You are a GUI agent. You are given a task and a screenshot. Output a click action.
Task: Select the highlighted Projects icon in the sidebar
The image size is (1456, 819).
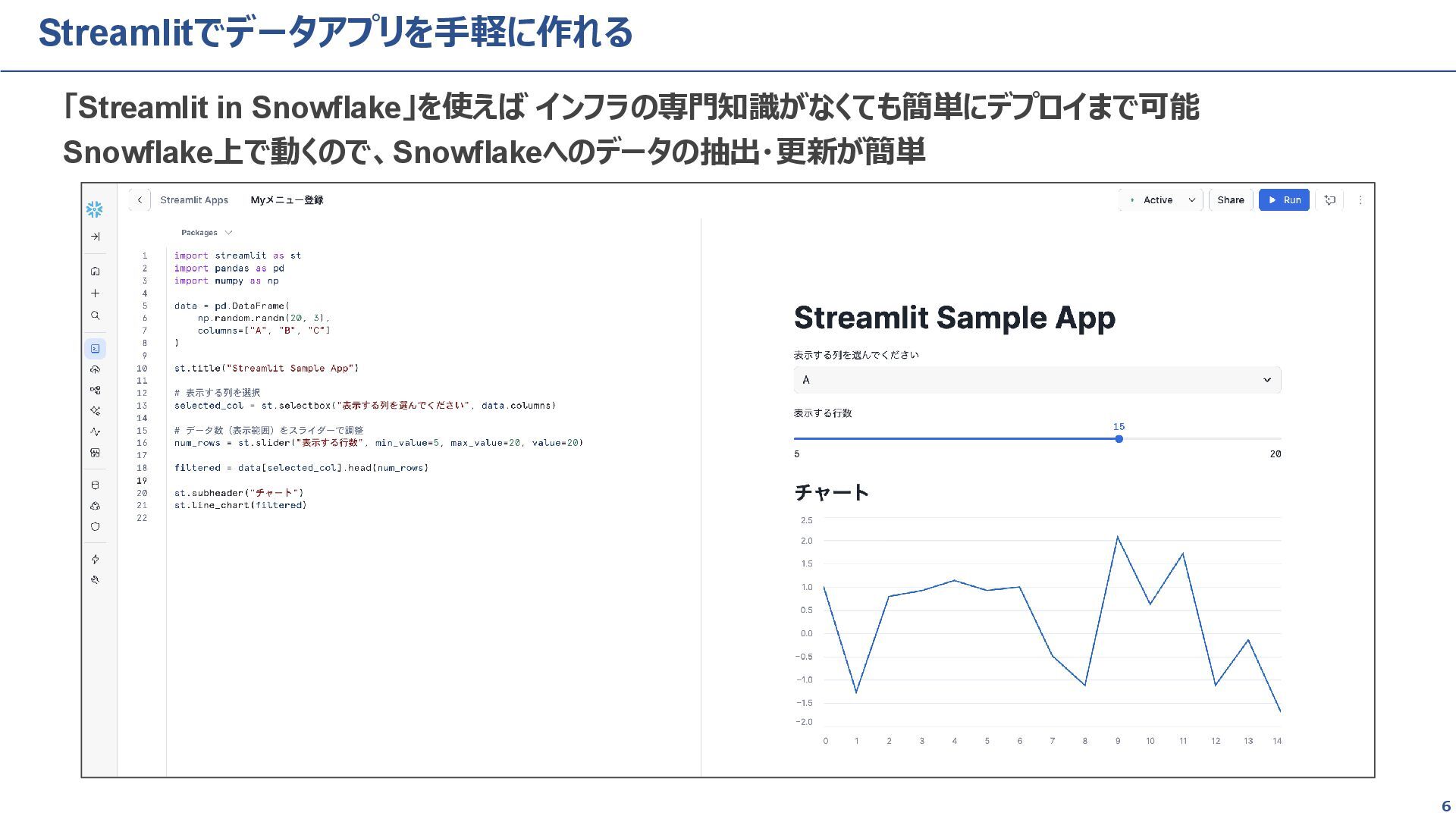point(95,349)
